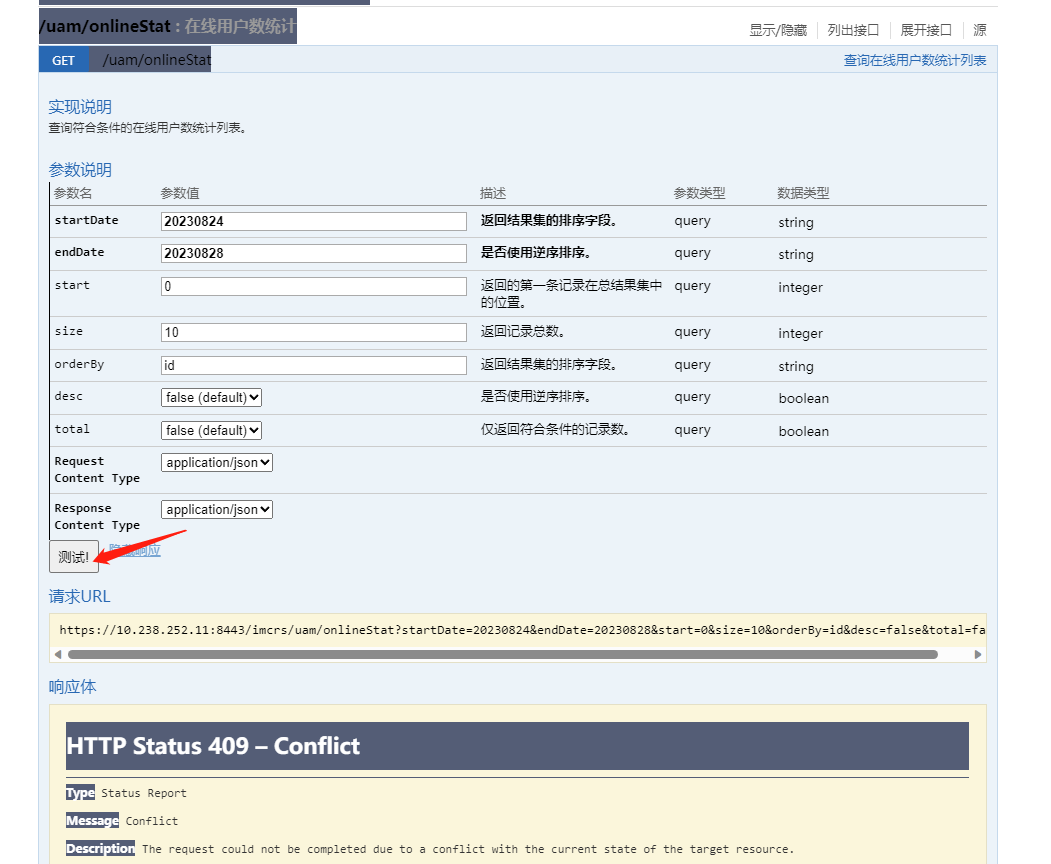Click the 源 link at the top right
This screenshot has height=864, width=1051.
click(979, 30)
